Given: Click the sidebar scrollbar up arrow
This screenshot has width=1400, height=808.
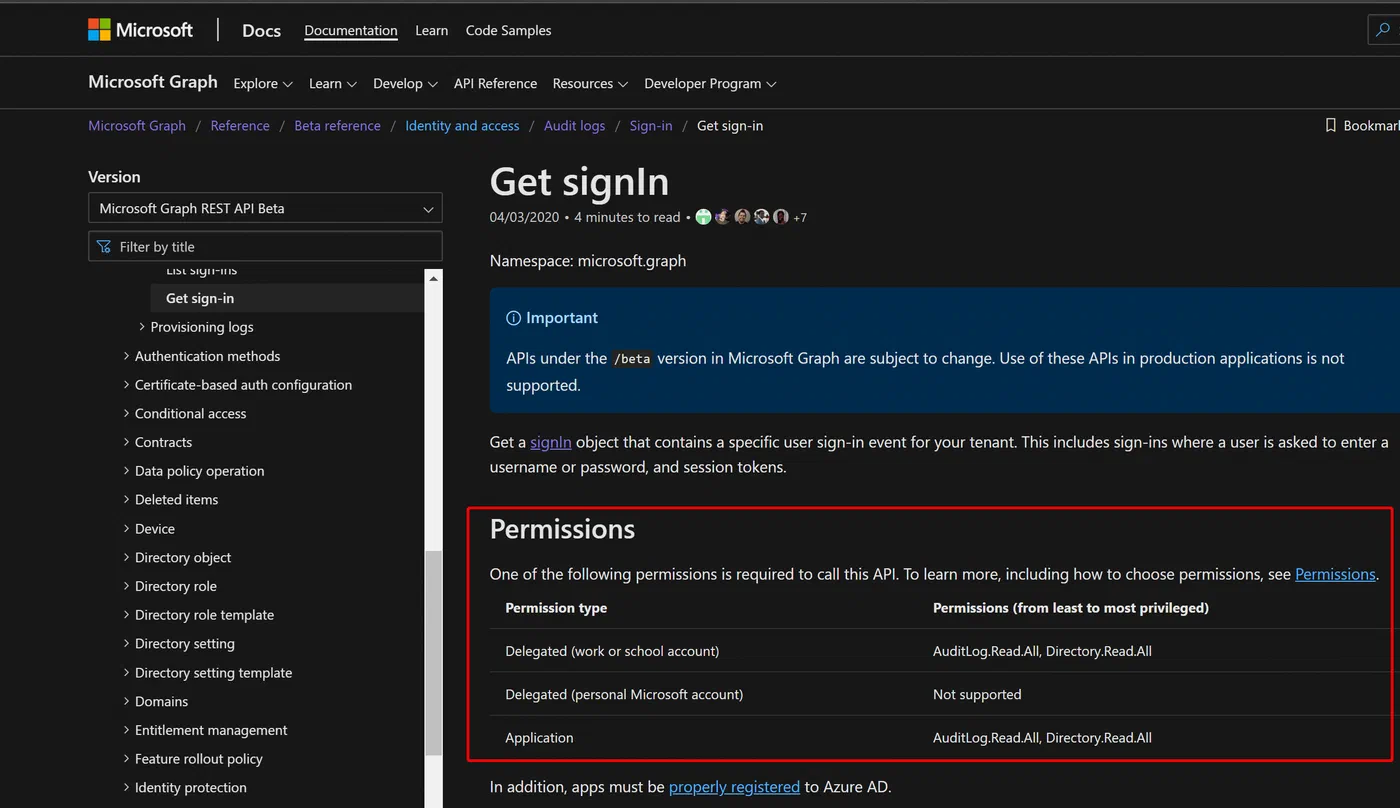Looking at the screenshot, I should point(433,278).
